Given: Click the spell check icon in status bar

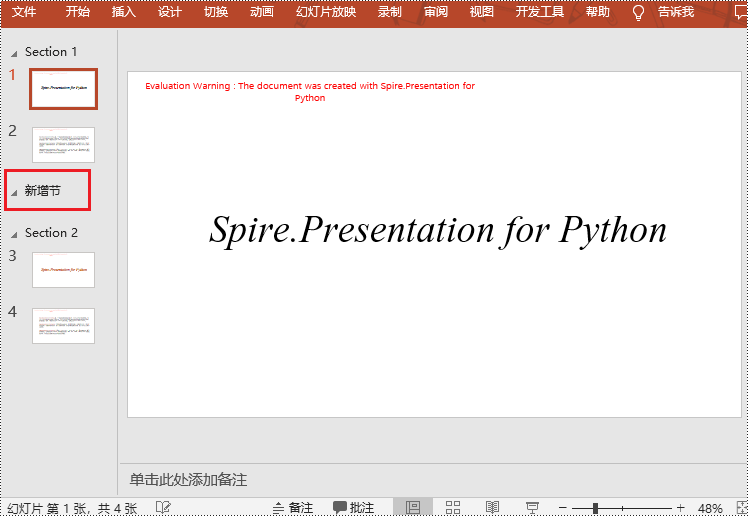Looking at the screenshot, I should [x=163, y=507].
